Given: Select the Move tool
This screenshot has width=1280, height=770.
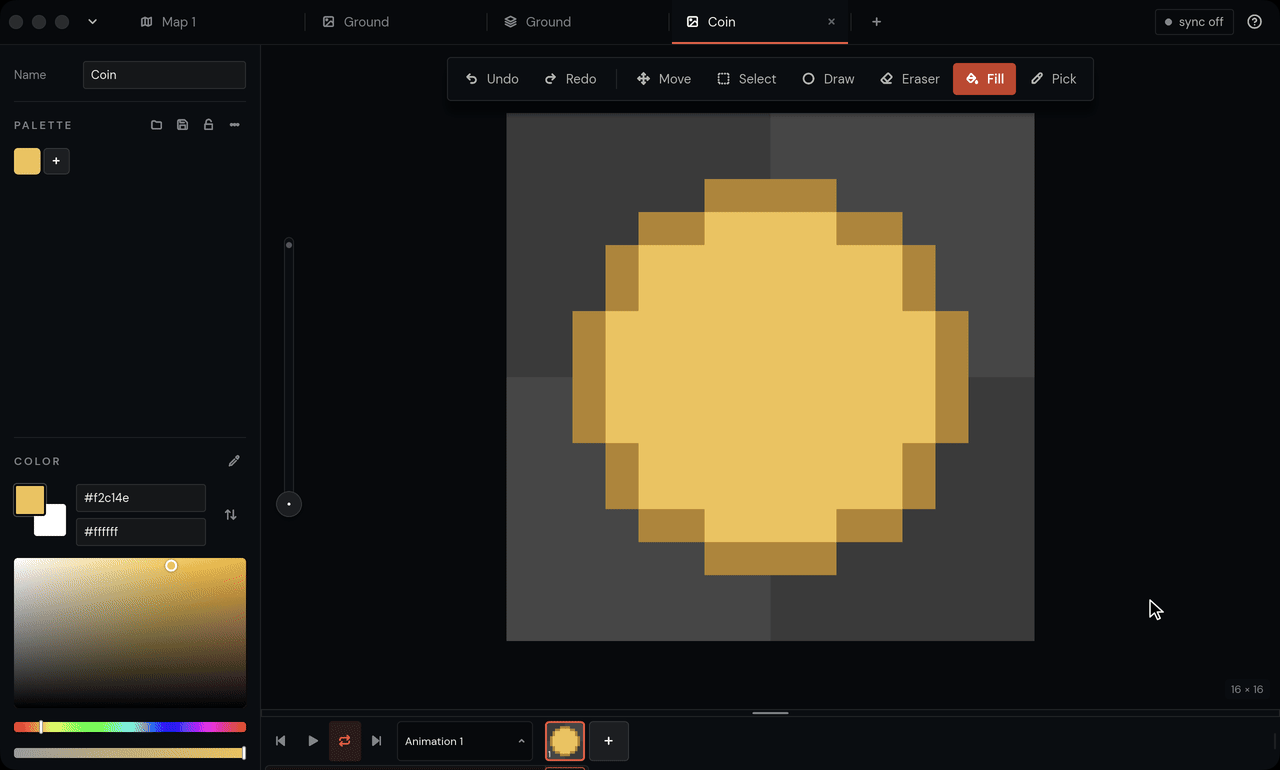Looking at the screenshot, I should (x=664, y=79).
